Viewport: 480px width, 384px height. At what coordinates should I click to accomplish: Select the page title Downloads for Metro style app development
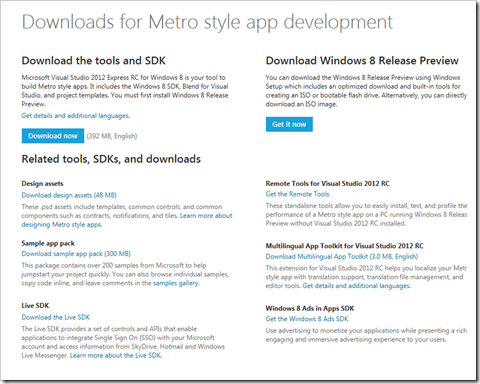click(207, 23)
